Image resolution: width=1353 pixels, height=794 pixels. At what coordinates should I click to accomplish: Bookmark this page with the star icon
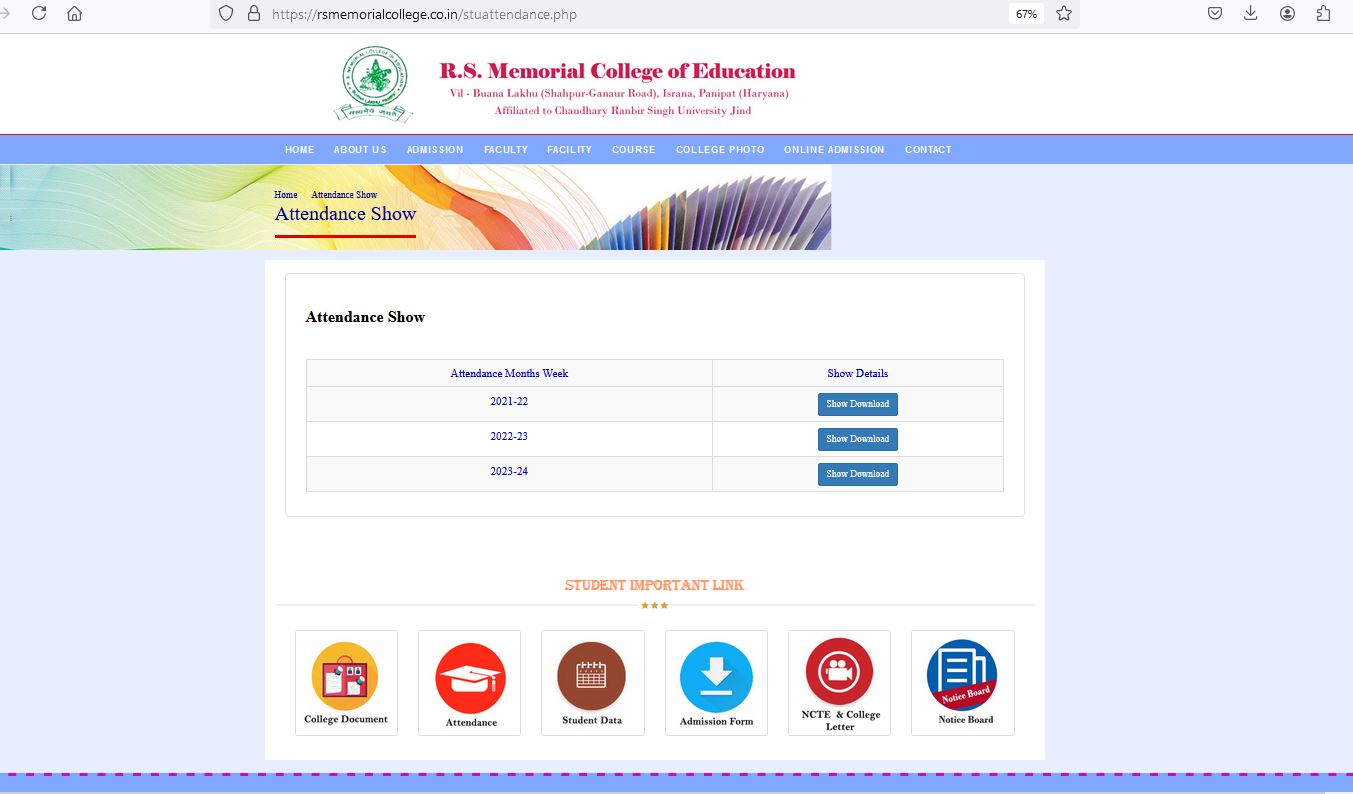1064,14
